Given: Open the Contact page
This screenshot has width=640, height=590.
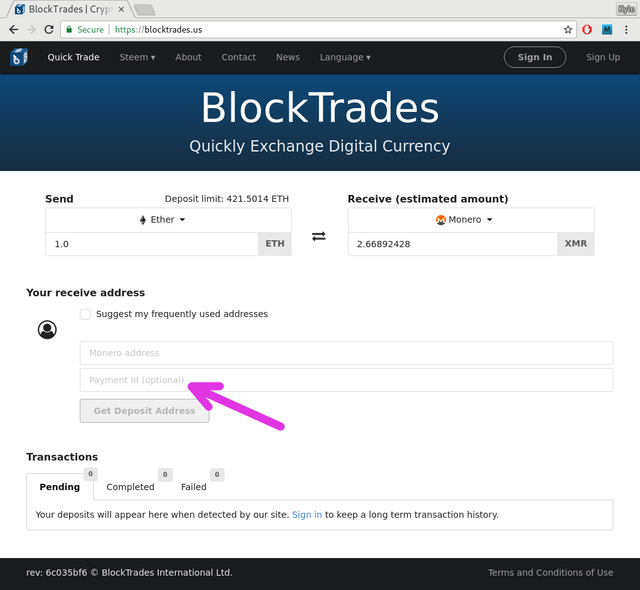Looking at the screenshot, I should [x=238, y=57].
